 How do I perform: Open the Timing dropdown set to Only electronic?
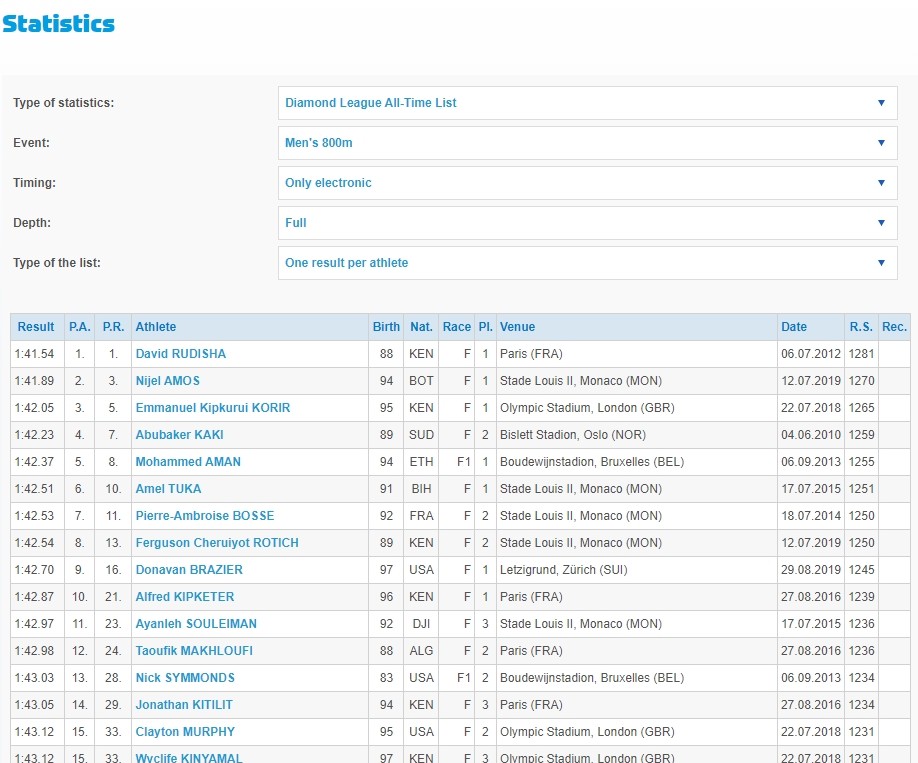(587, 183)
